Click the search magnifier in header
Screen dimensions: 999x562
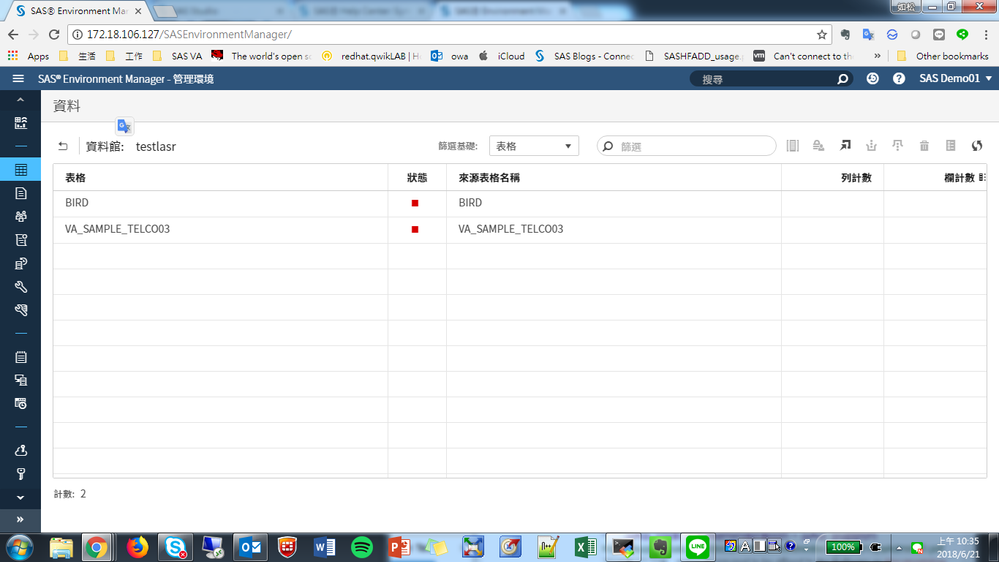coord(842,79)
